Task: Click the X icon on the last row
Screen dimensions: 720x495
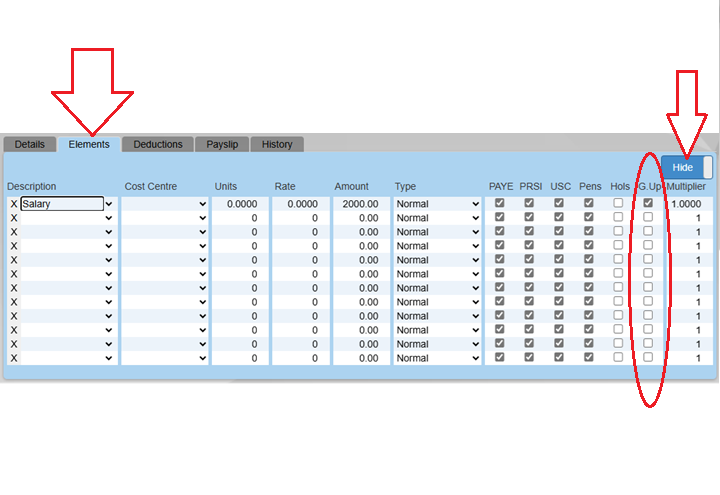Action: coord(13,358)
